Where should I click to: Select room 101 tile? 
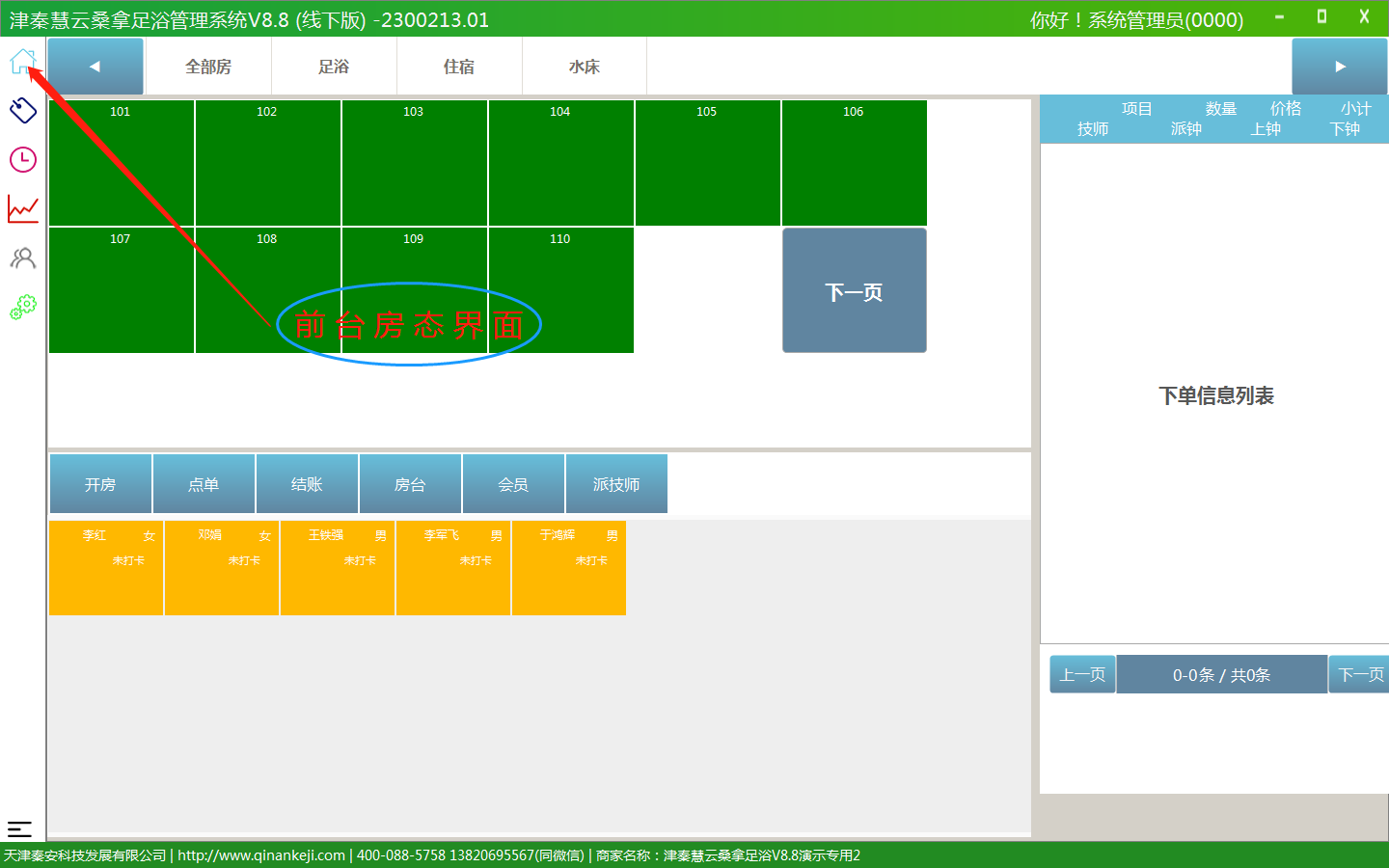point(121,163)
